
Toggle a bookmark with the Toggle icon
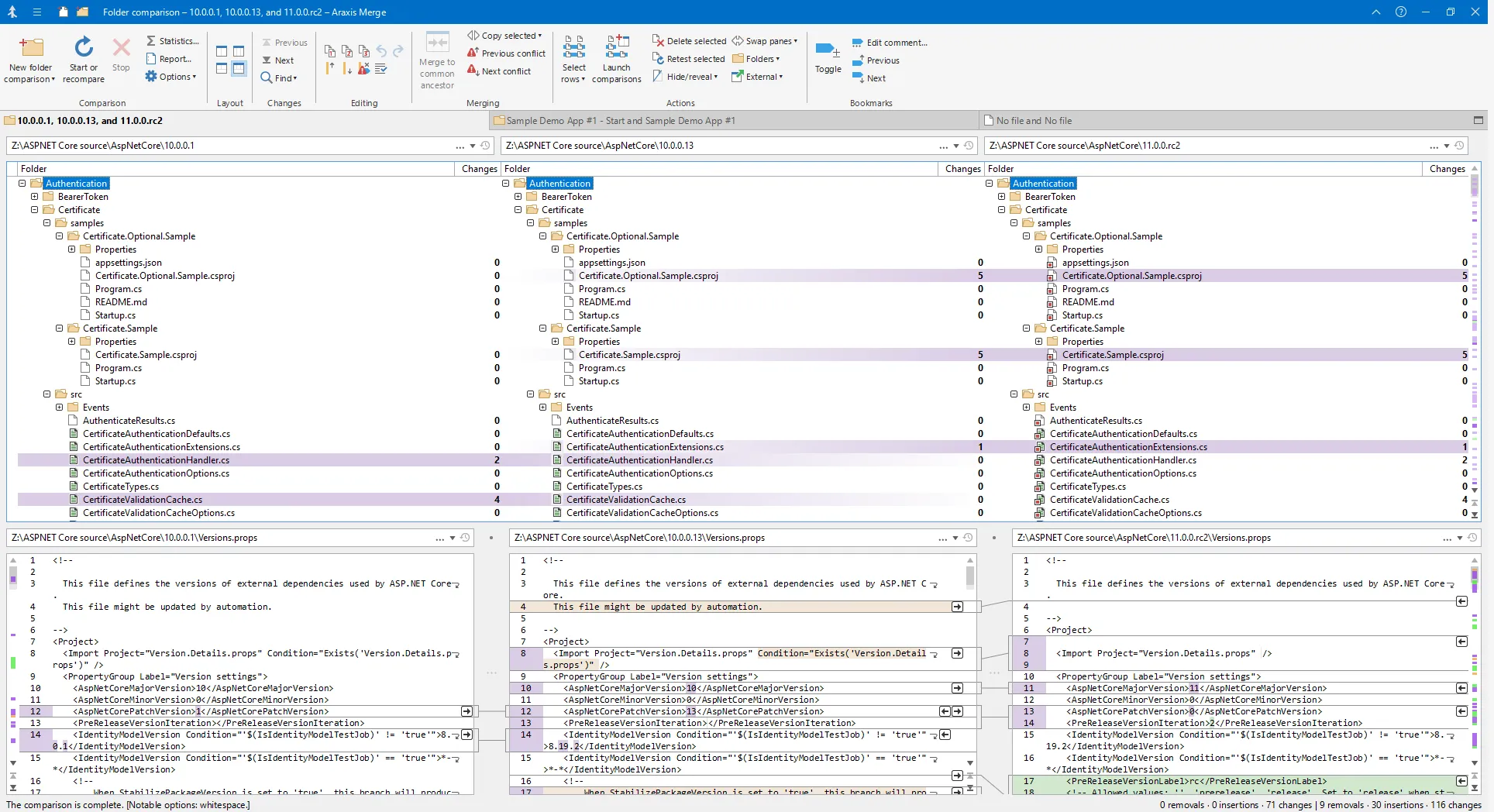point(828,51)
